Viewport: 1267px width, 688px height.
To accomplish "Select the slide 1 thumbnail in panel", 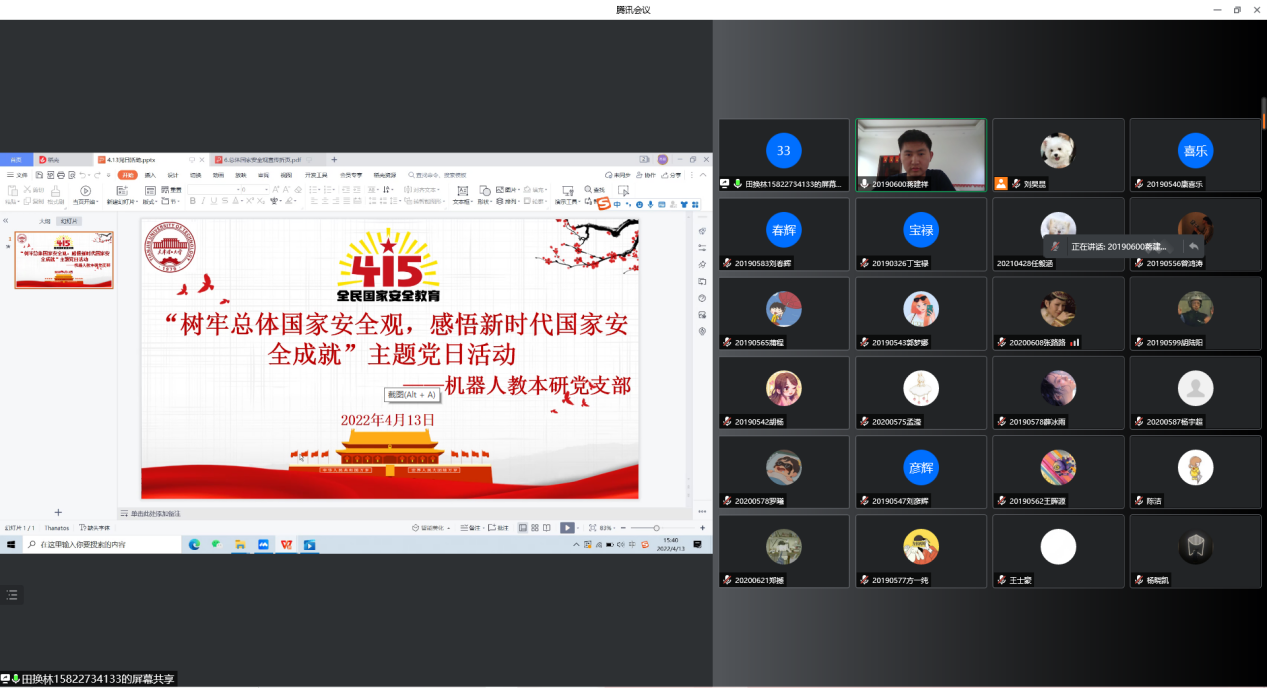I will point(63,260).
